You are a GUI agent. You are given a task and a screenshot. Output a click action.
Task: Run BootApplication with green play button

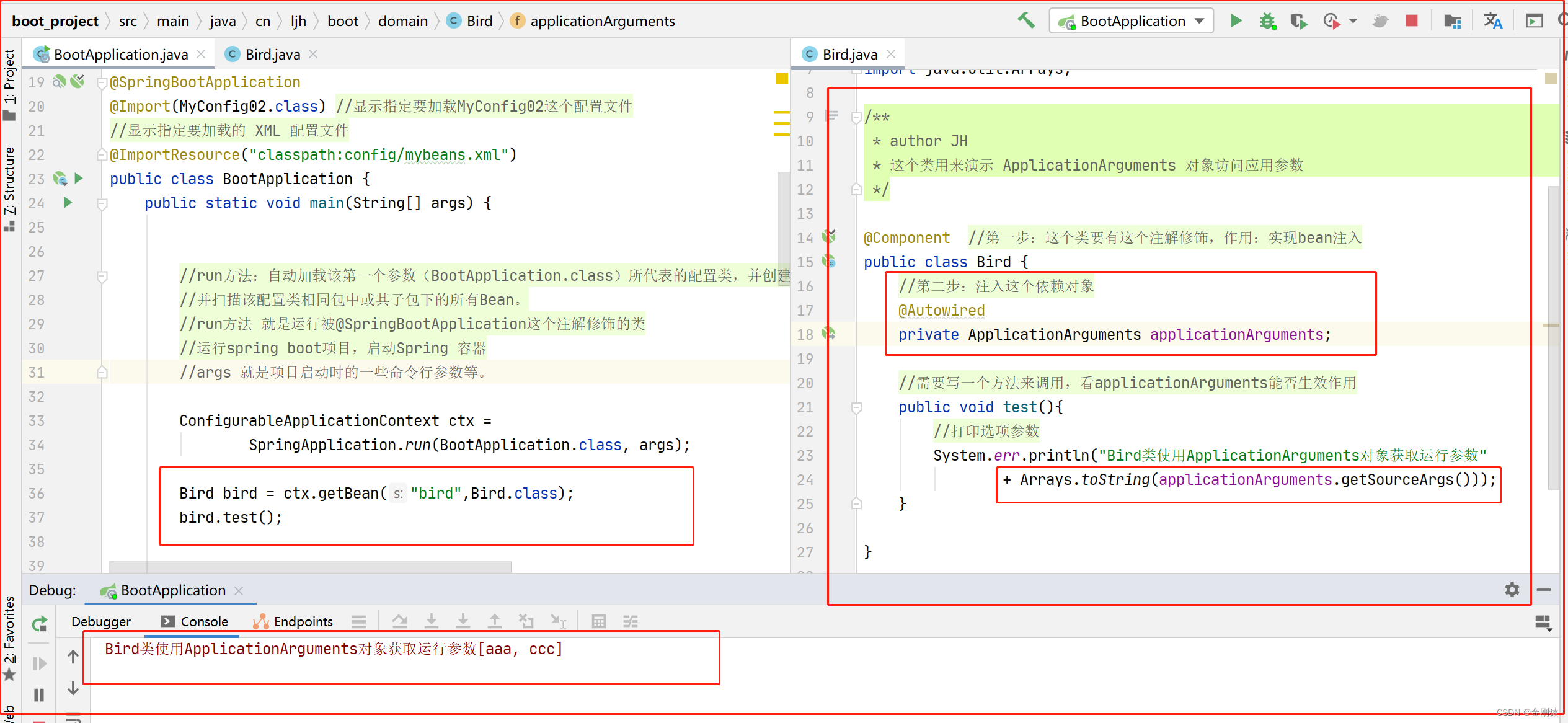[1236, 21]
